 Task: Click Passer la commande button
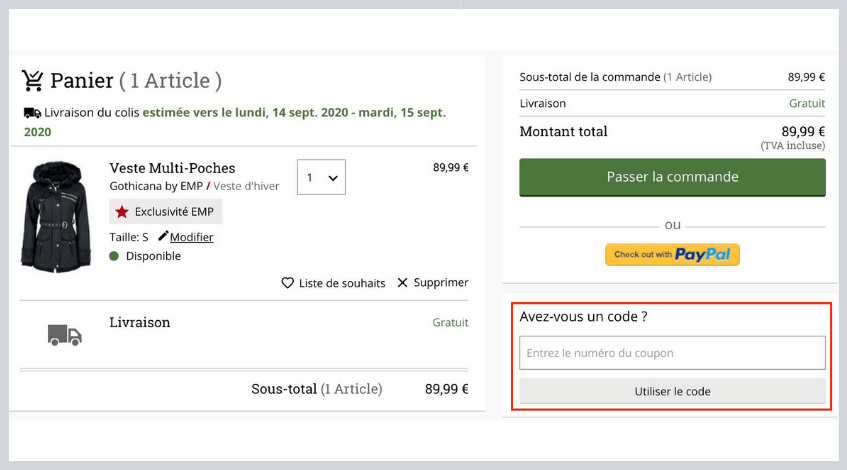point(673,177)
